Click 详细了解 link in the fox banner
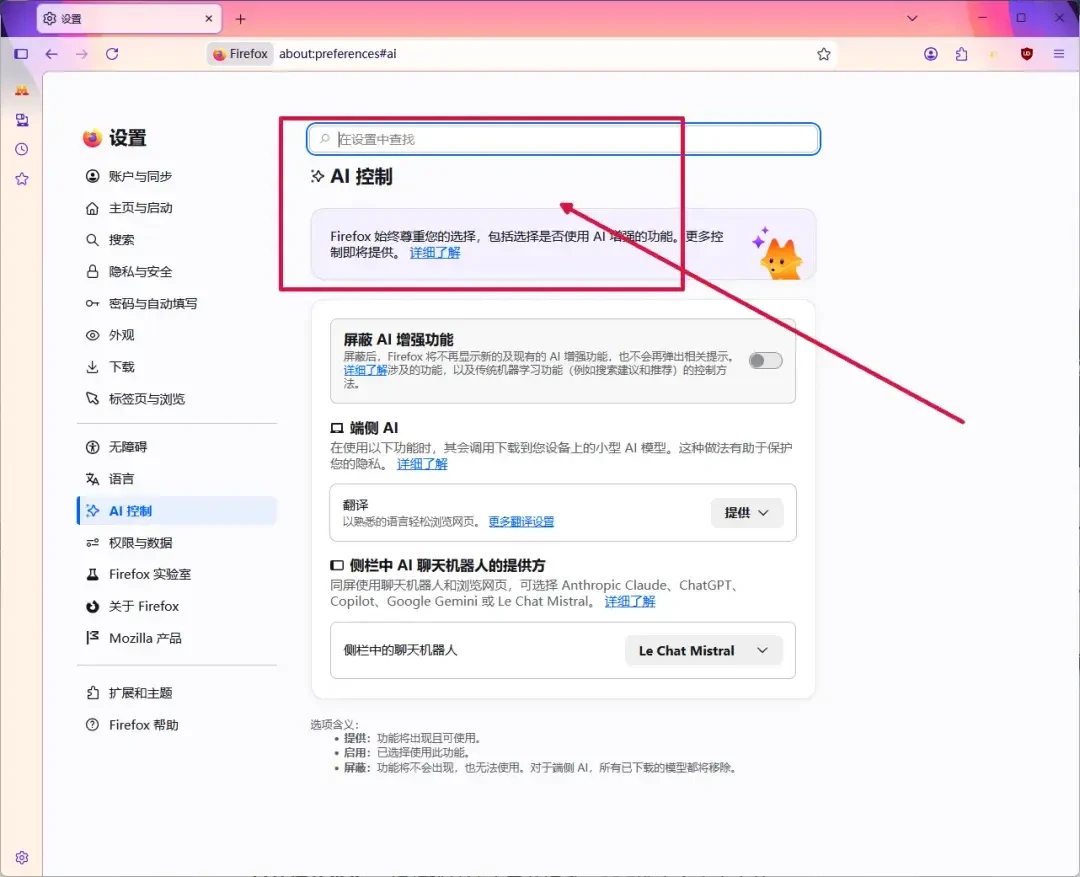Screen dimensions: 1080x877 435,253
